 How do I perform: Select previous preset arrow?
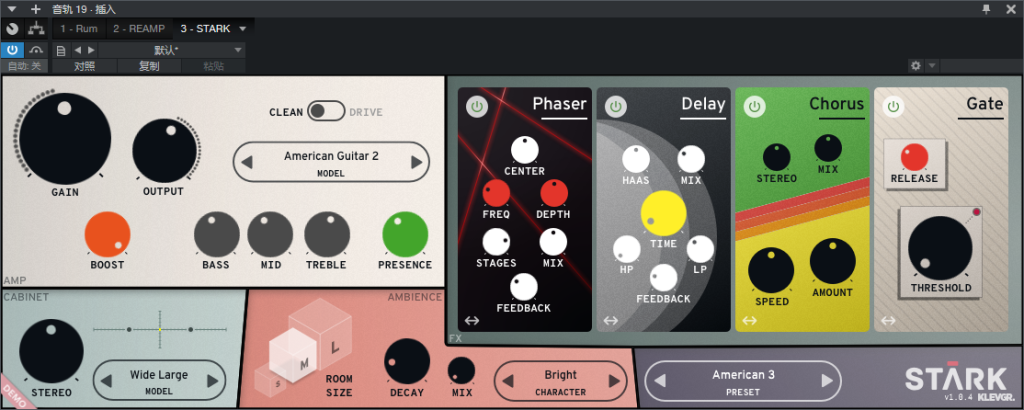[x=659, y=381]
